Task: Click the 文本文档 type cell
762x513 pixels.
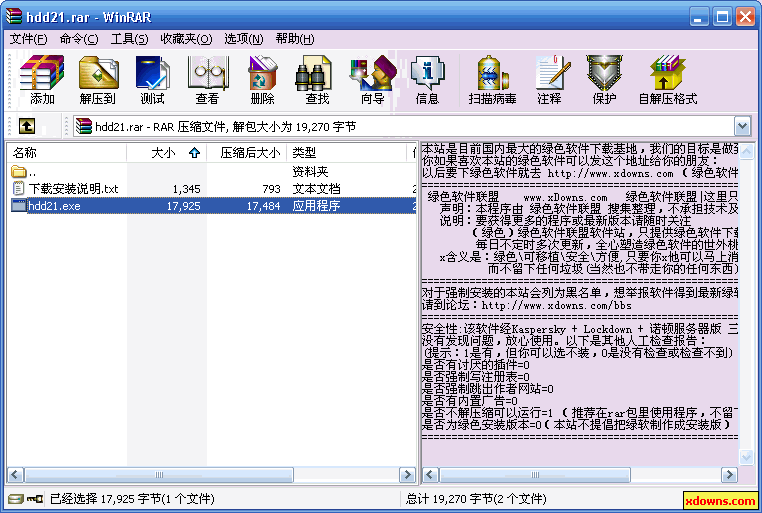Action: tap(316, 188)
